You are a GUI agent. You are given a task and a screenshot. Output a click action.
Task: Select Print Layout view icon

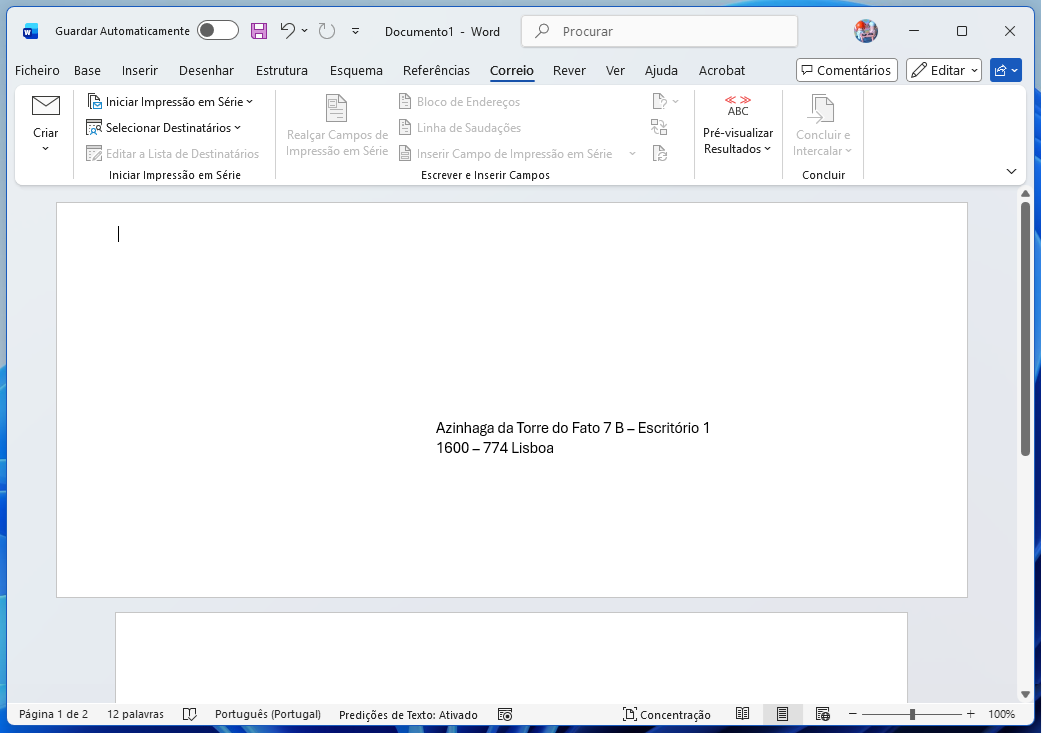click(x=782, y=714)
